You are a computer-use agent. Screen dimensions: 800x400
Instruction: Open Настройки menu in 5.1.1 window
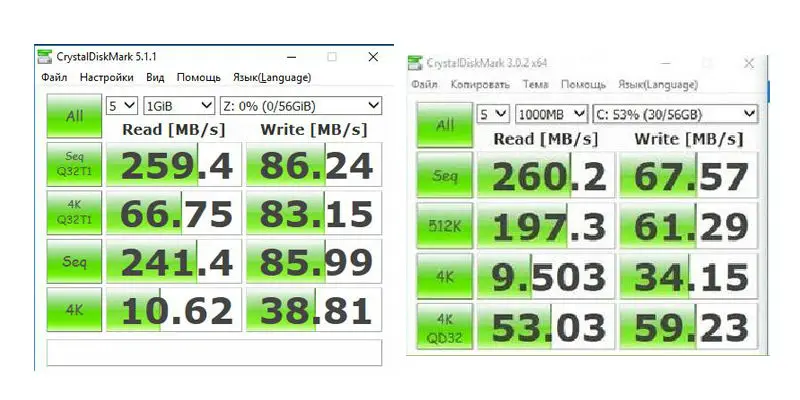(107, 78)
